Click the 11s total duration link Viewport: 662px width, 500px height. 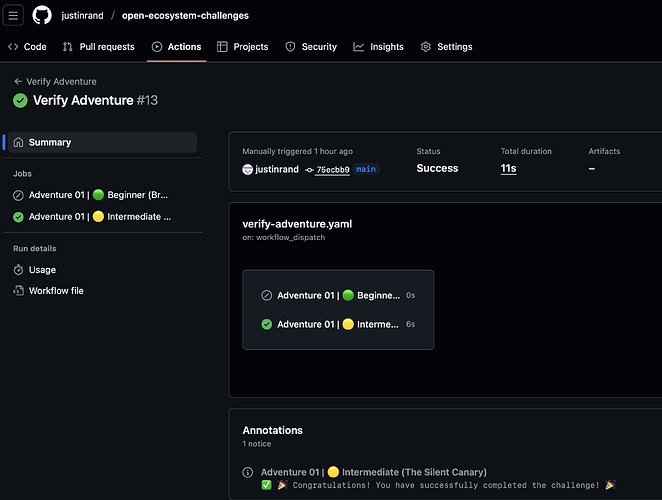coord(508,168)
